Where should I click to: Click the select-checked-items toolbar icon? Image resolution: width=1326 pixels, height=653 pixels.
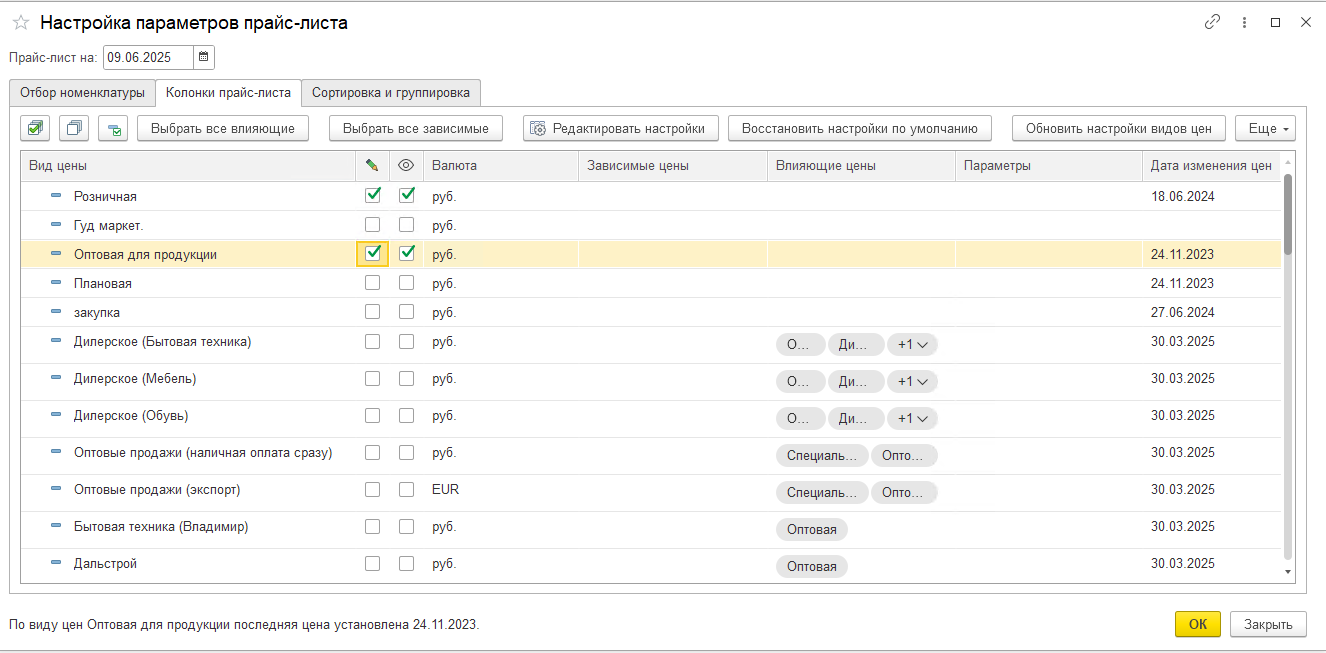[114, 128]
